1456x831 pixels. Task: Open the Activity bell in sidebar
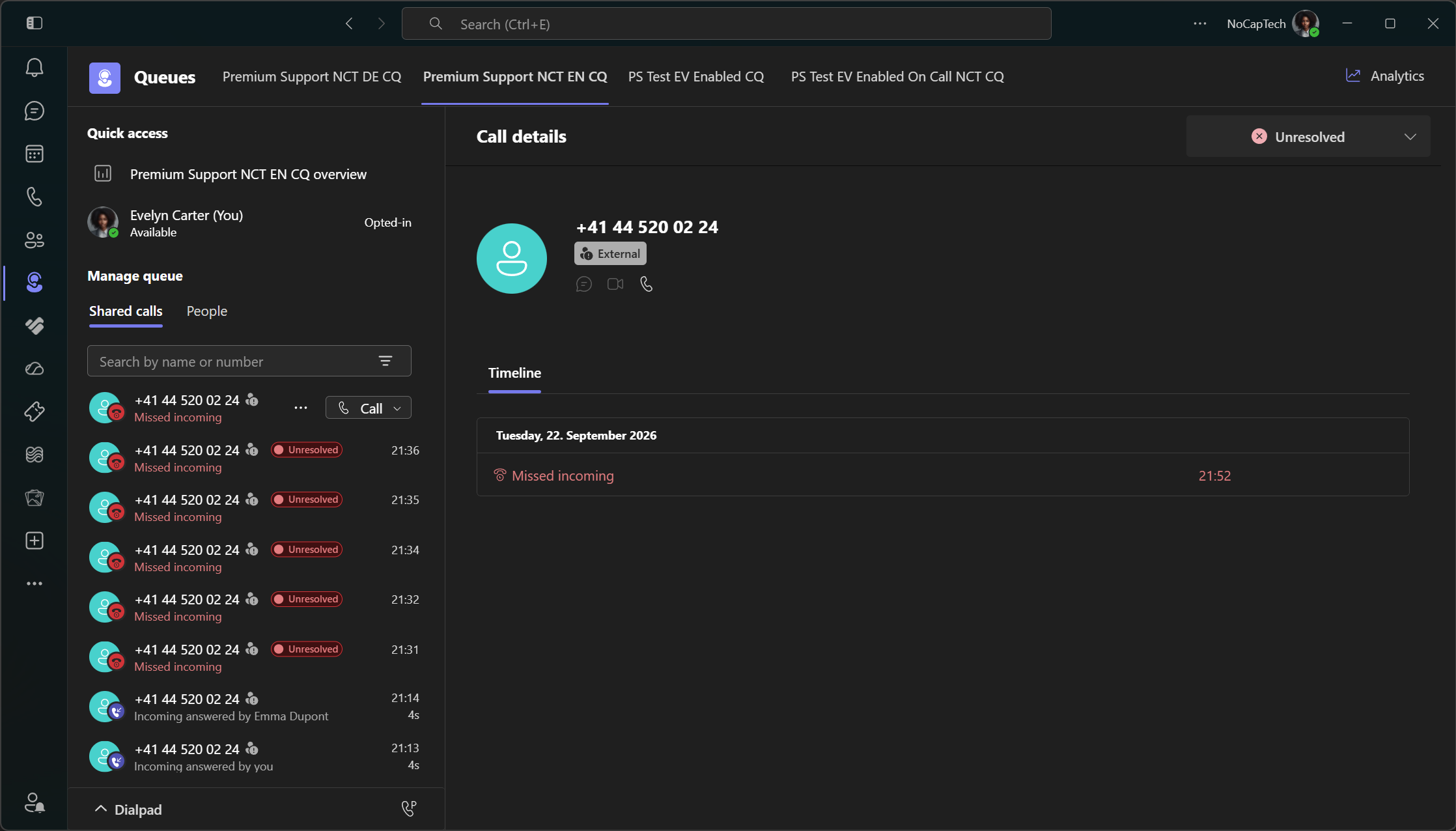click(35, 68)
